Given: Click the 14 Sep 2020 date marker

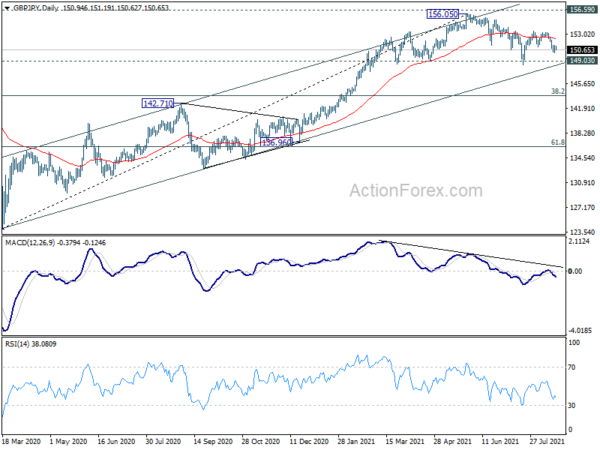Looking at the screenshot, I should [213, 442].
